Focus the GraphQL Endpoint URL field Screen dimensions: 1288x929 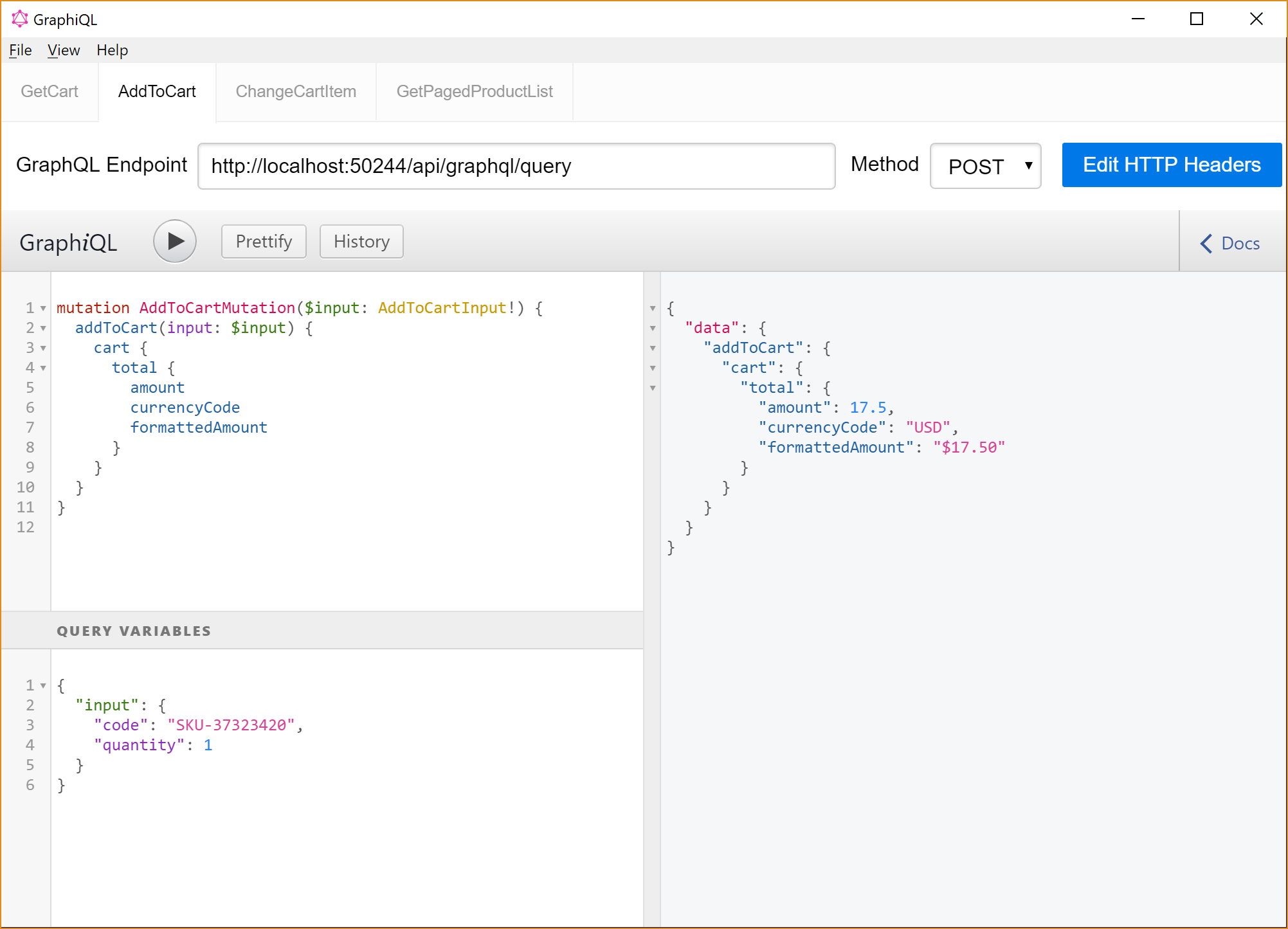coord(516,166)
